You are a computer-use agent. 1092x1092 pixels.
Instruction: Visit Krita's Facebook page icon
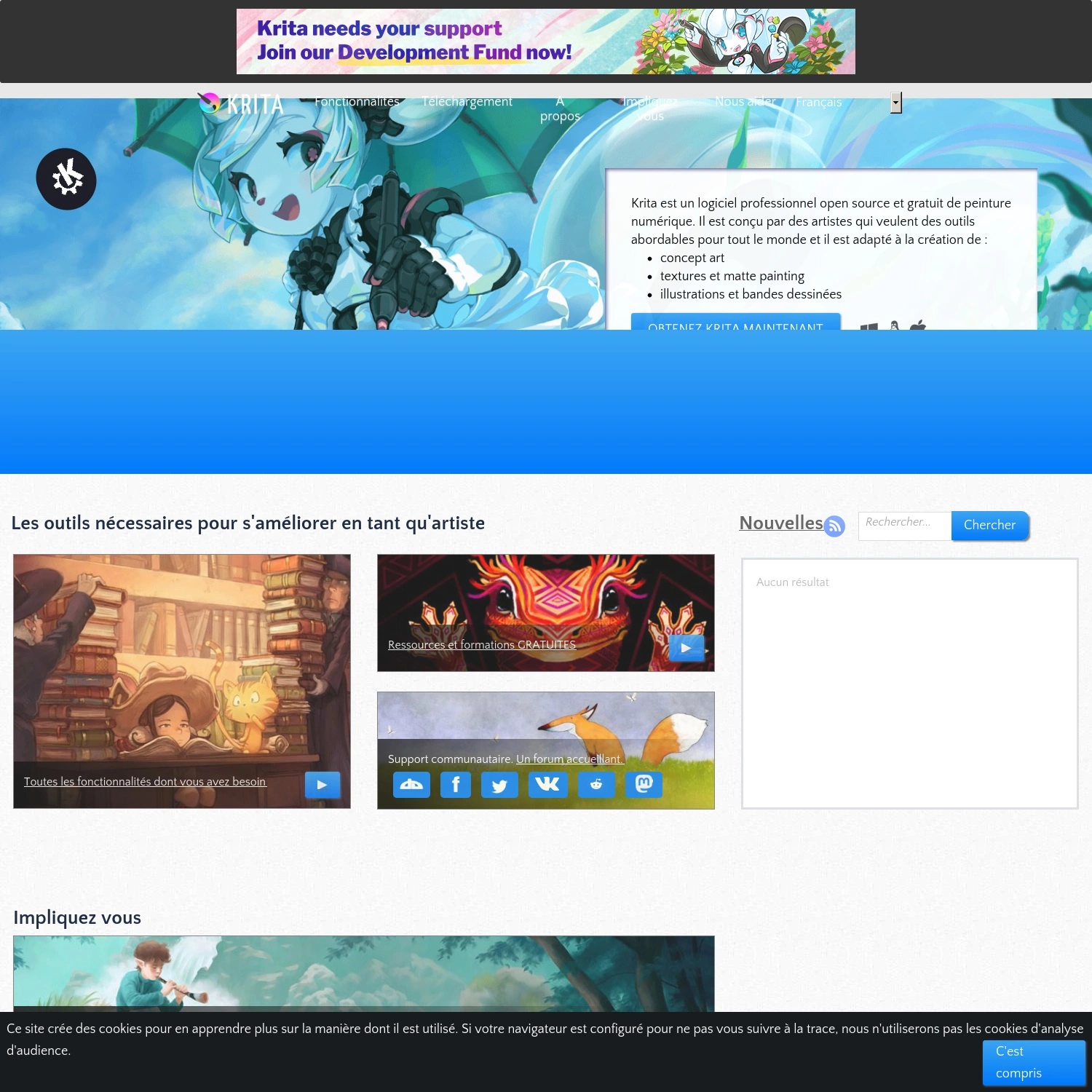click(456, 785)
